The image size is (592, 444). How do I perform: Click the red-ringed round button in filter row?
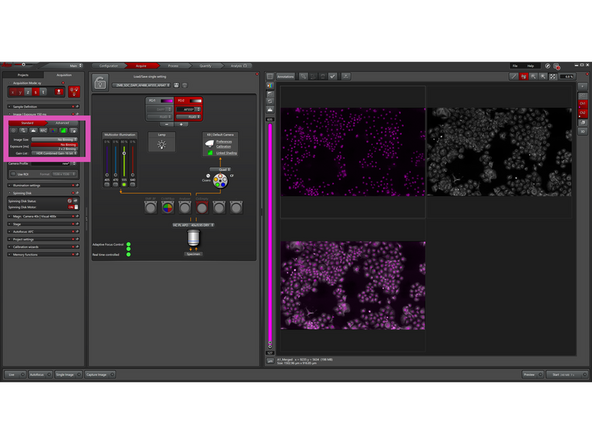coord(202,207)
